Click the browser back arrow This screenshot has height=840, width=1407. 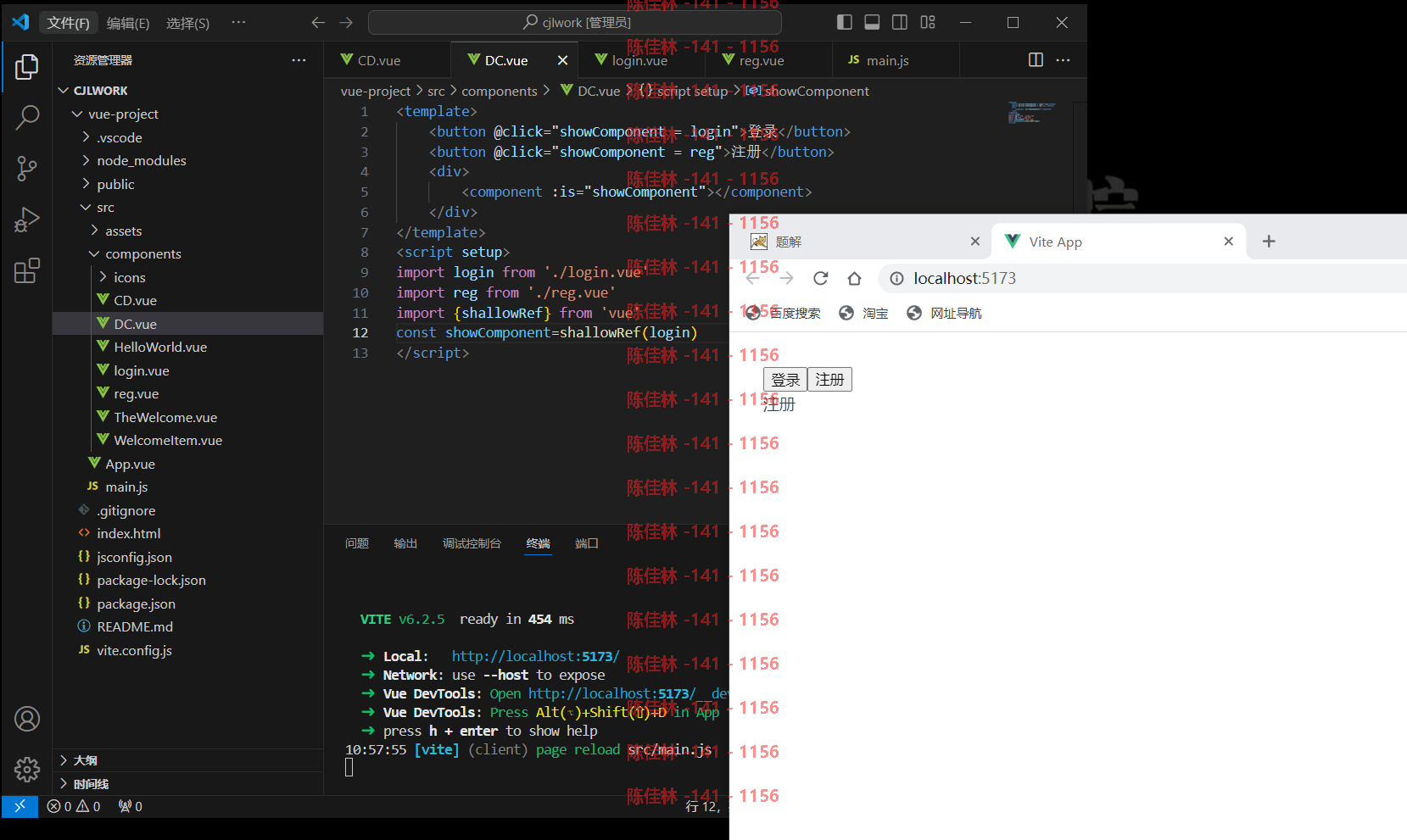752,278
